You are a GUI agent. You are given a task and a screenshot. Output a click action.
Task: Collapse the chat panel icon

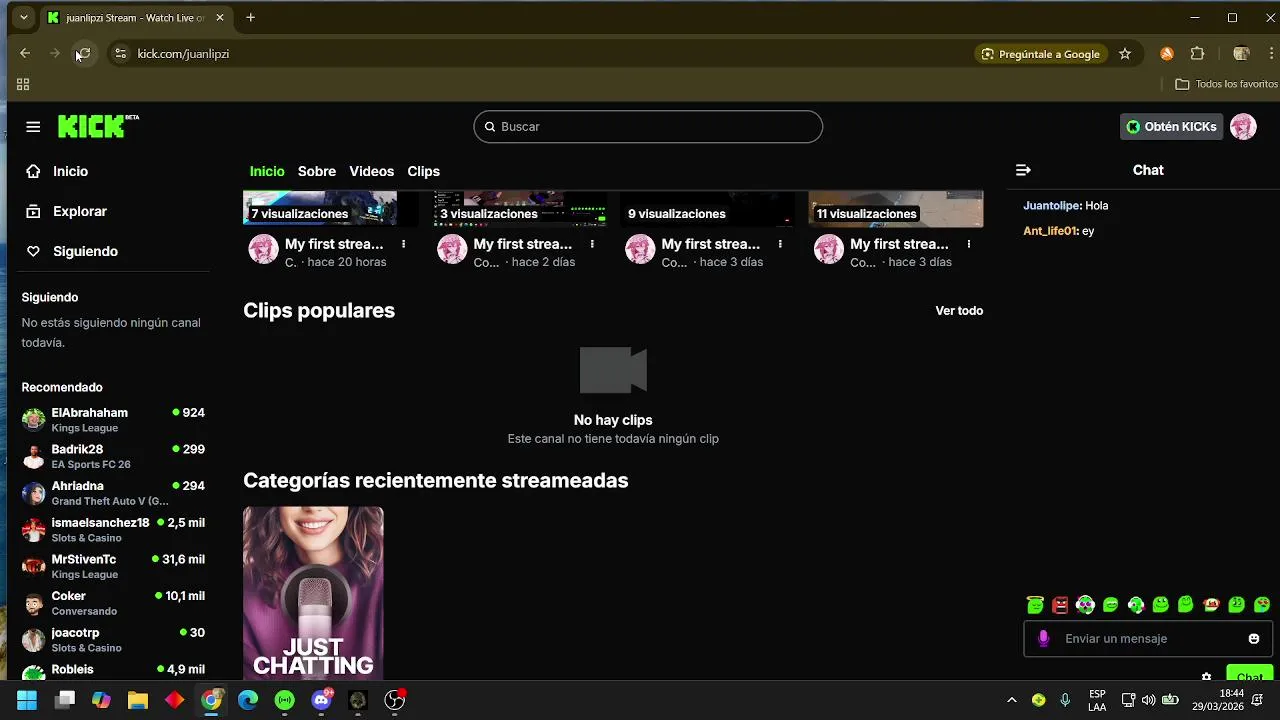coord(1023,170)
